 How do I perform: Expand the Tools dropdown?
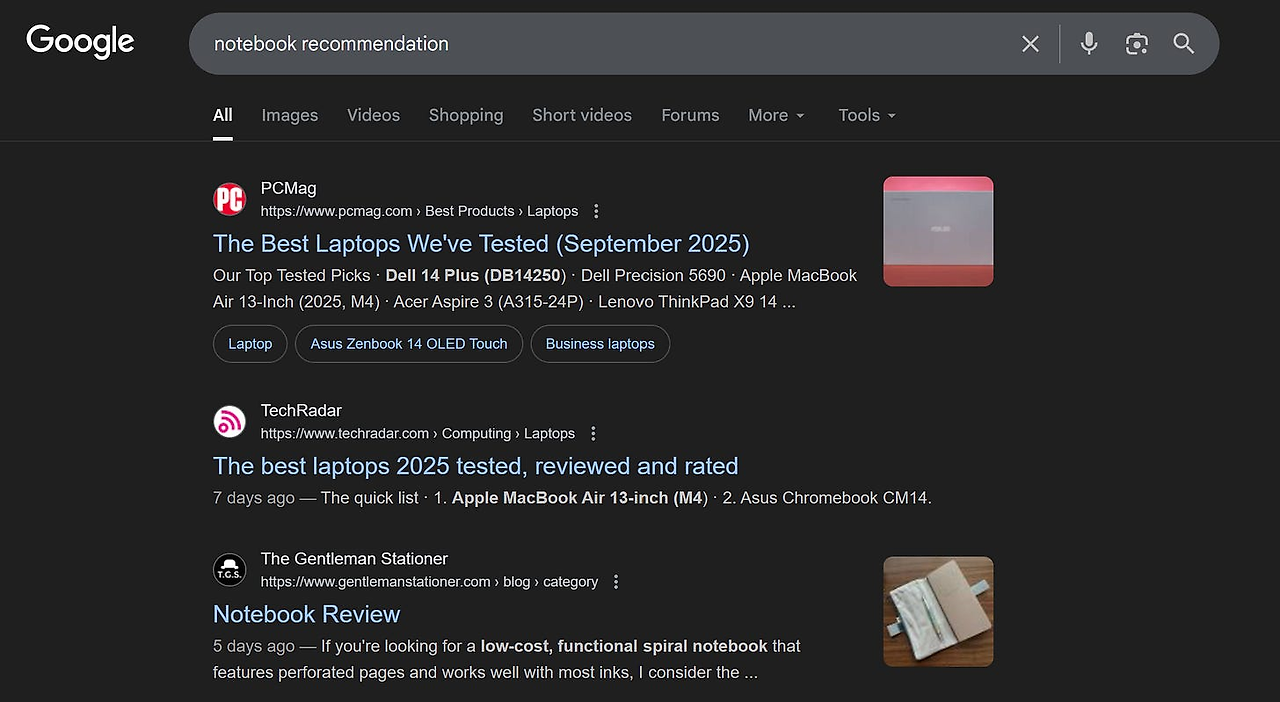[x=867, y=115]
